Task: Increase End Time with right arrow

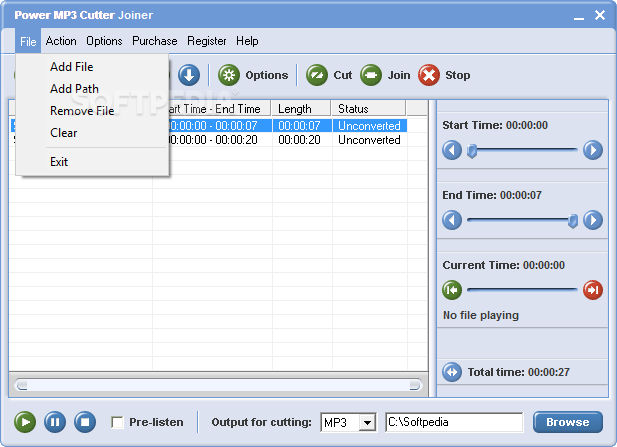Action: tap(593, 220)
